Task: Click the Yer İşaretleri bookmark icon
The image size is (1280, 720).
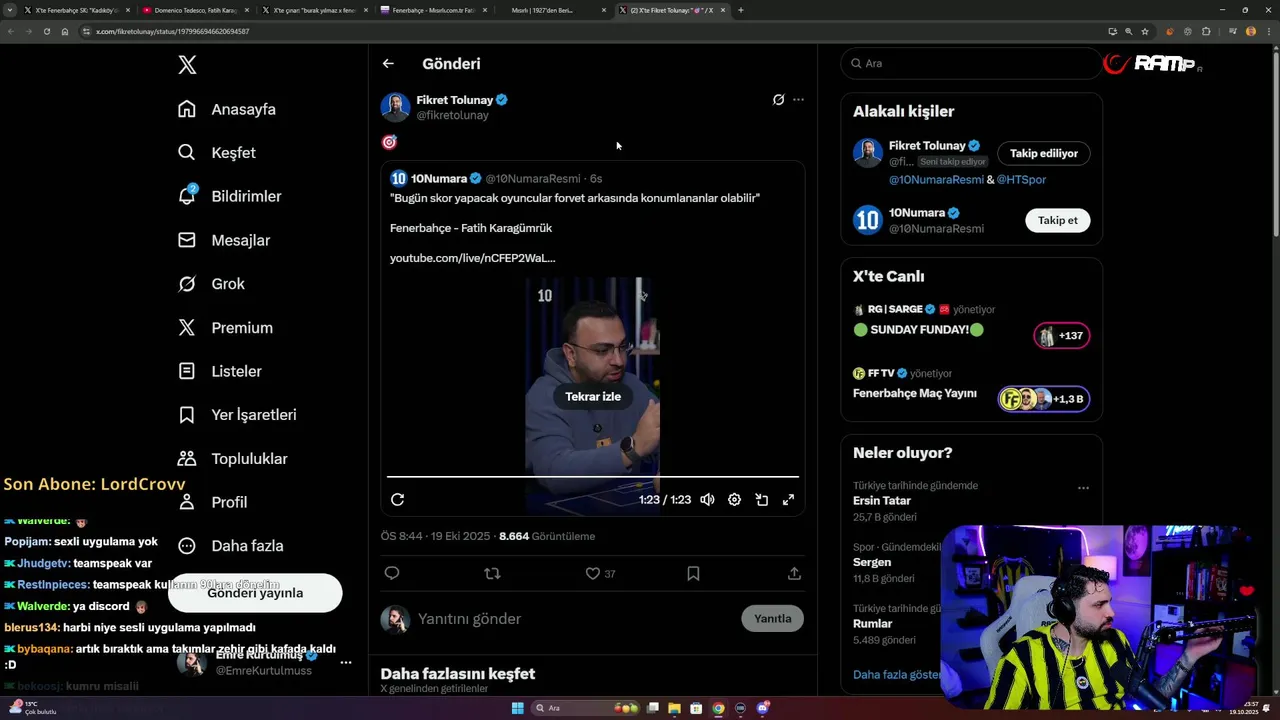Action: 187,414
